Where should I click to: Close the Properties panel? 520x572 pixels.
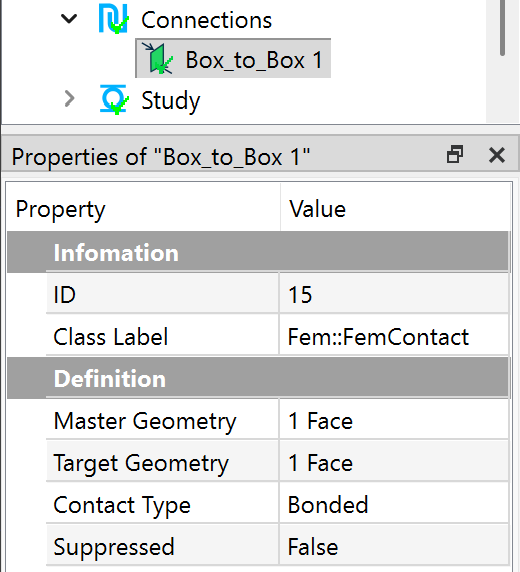pos(497,155)
